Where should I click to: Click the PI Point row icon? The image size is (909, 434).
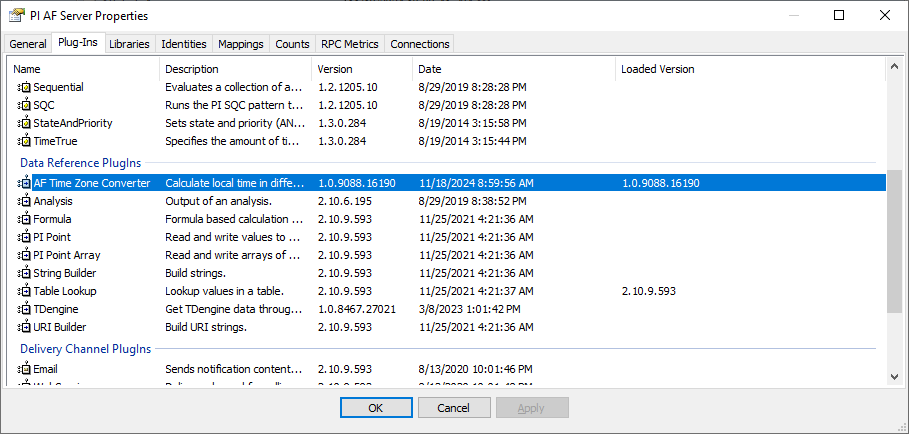click(24, 237)
